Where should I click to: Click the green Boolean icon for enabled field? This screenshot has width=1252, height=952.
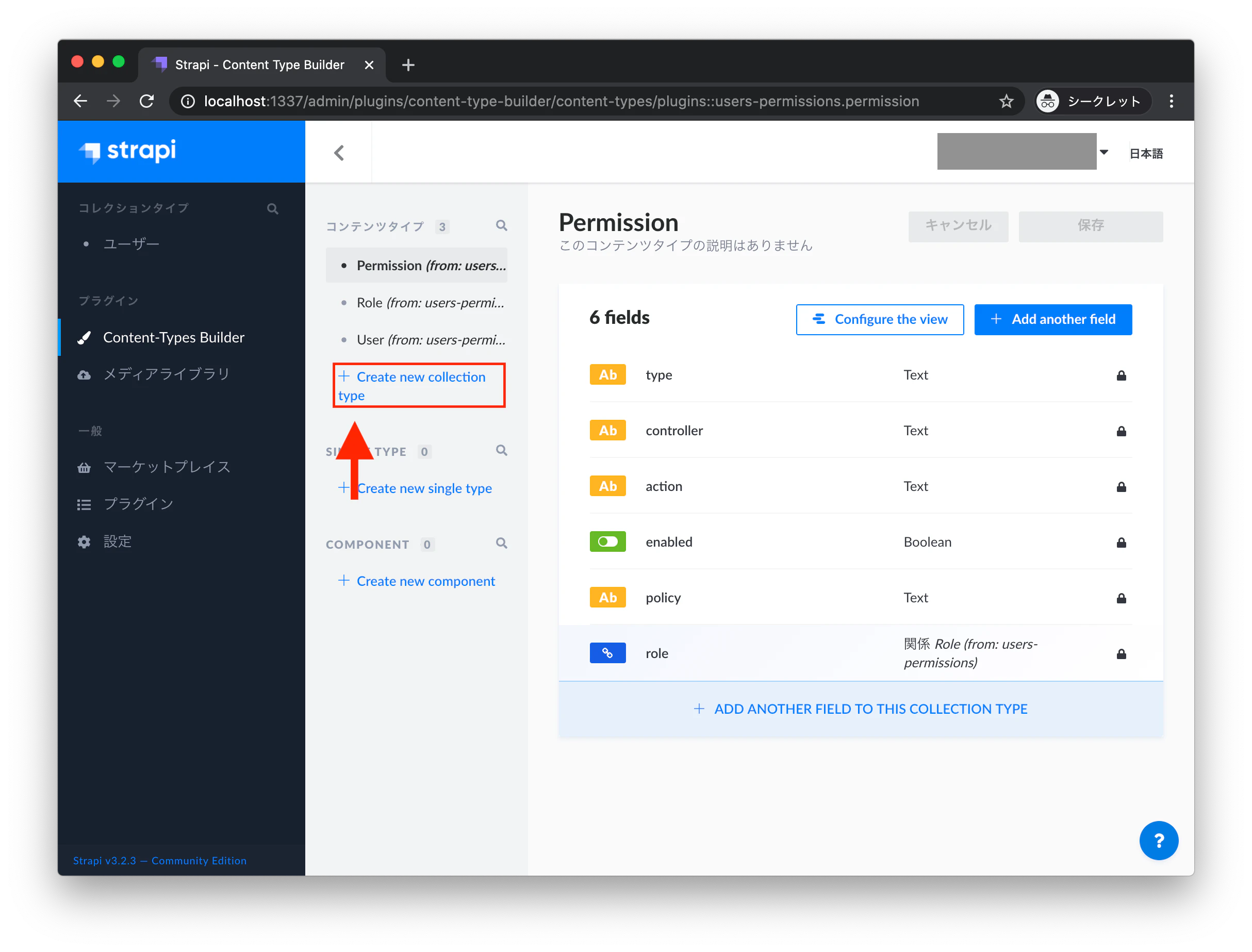click(x=607, y=541)
